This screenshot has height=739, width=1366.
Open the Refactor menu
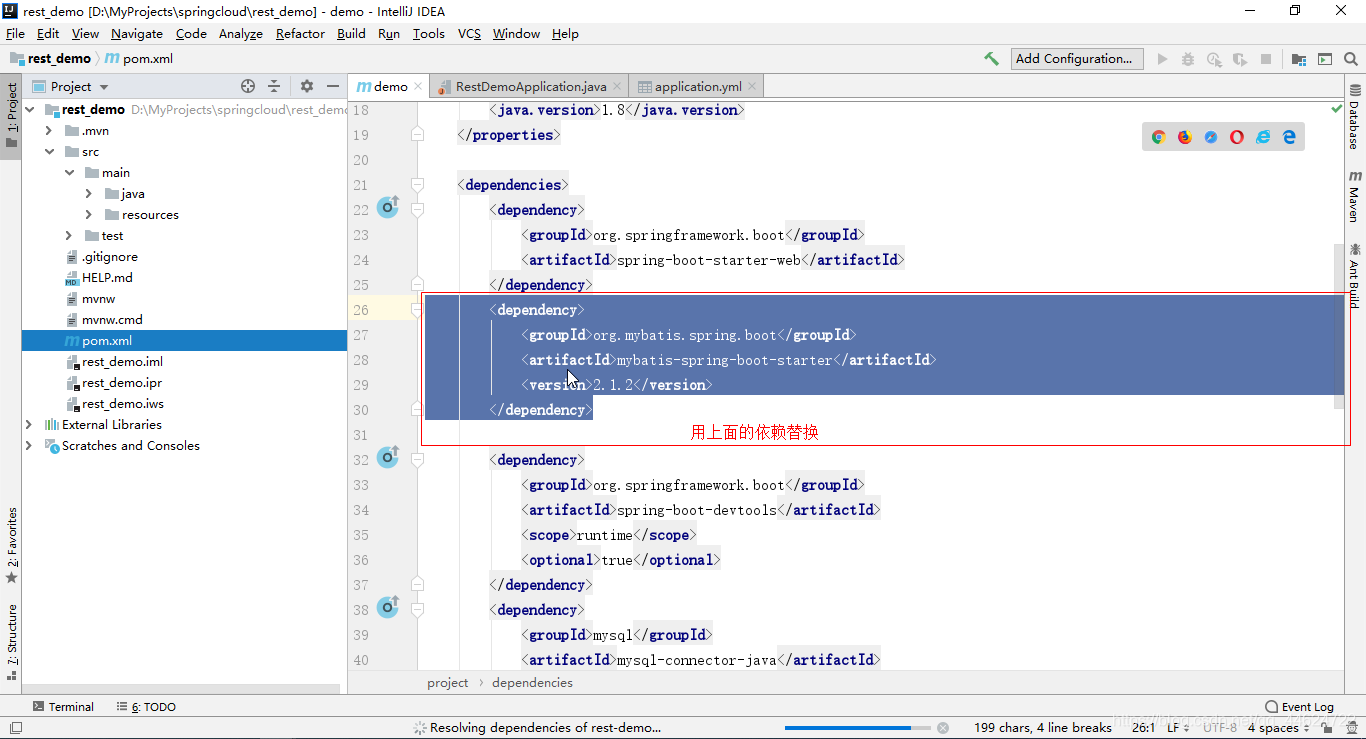(x=300, y=33)
